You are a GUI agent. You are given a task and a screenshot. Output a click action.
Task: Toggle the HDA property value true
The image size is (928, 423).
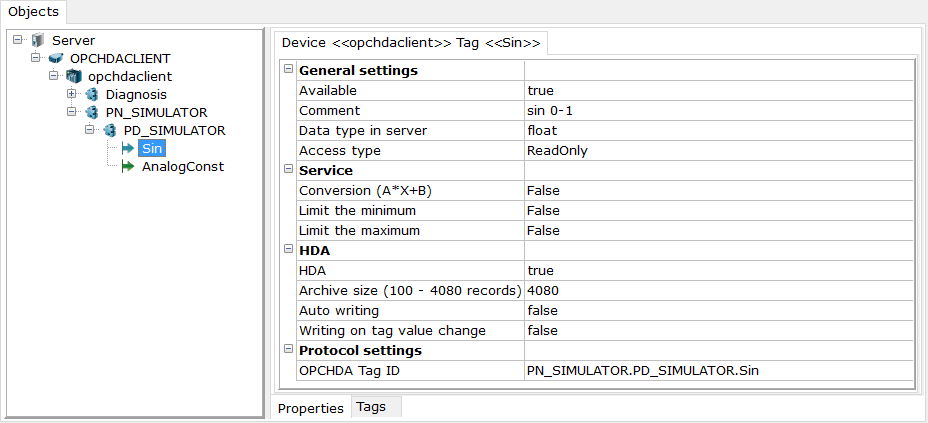(x=718, y=270)
